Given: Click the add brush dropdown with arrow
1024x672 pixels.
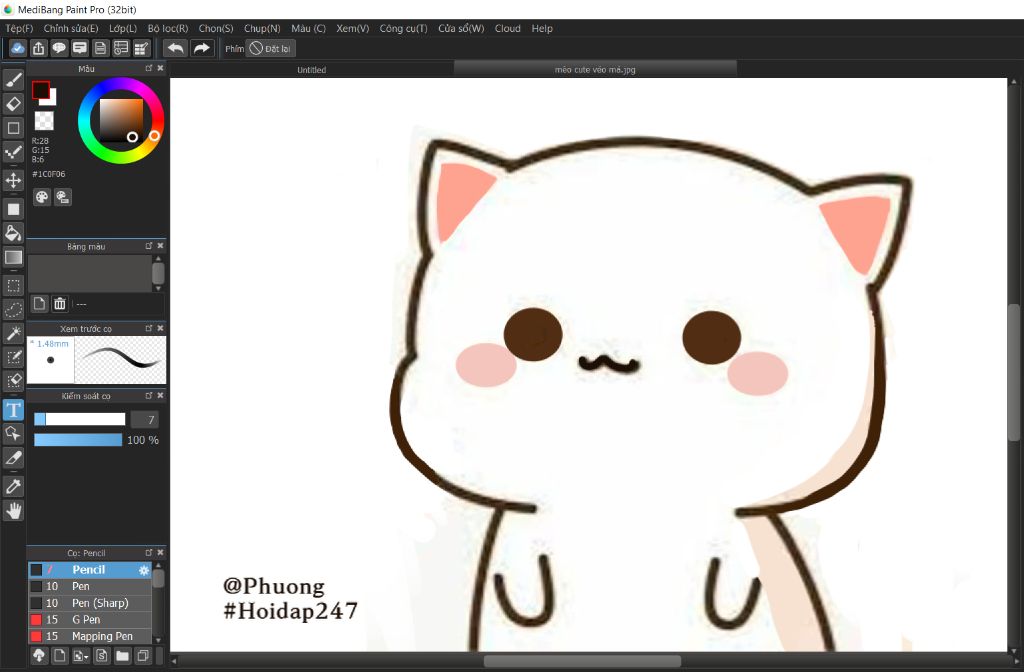Looking at the screenshot, I should tap(81, 656).
